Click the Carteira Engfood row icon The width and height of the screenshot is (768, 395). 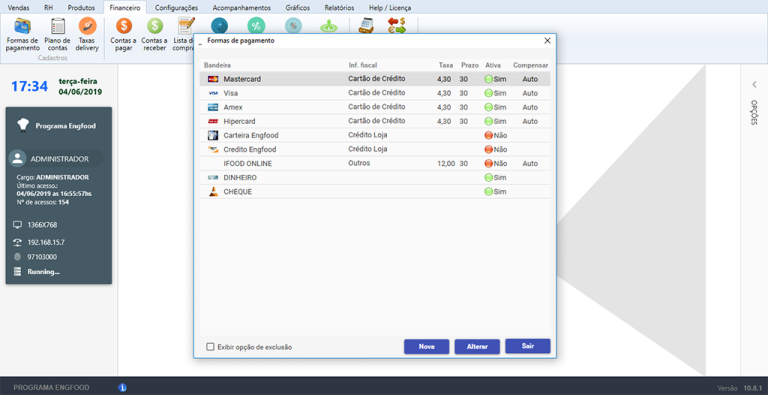(213, 135)
